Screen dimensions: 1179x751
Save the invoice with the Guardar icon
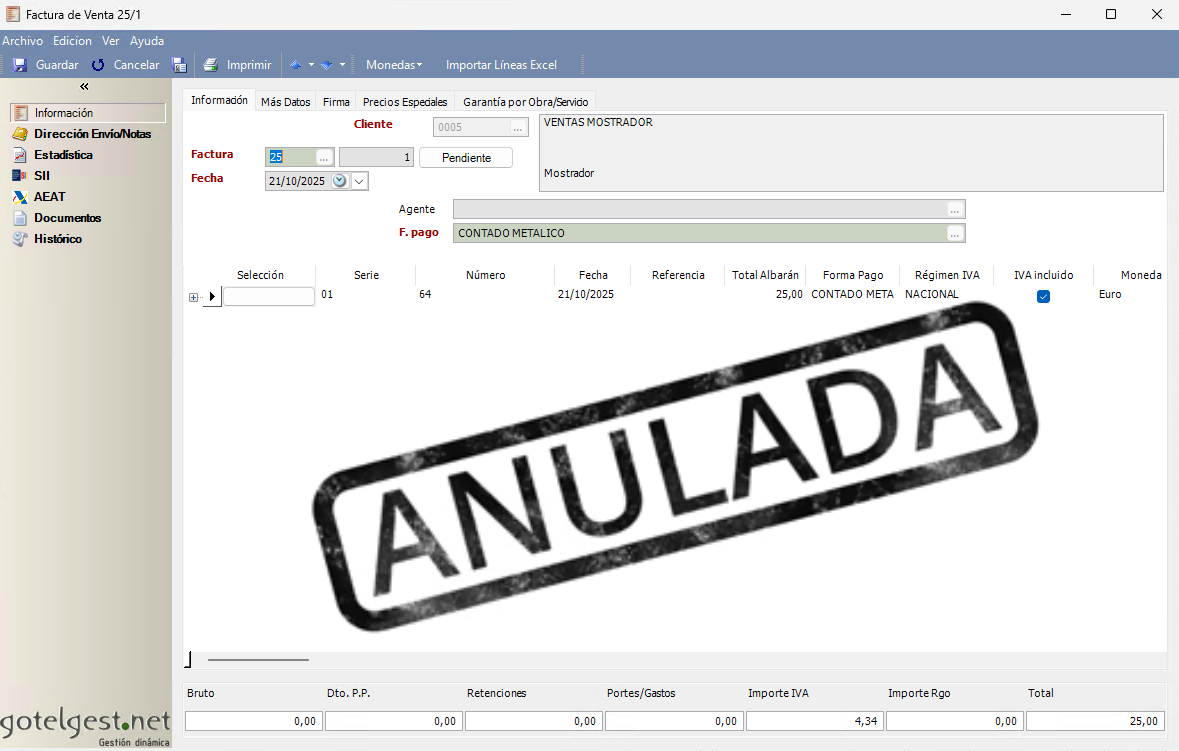[x=20, y=64]
